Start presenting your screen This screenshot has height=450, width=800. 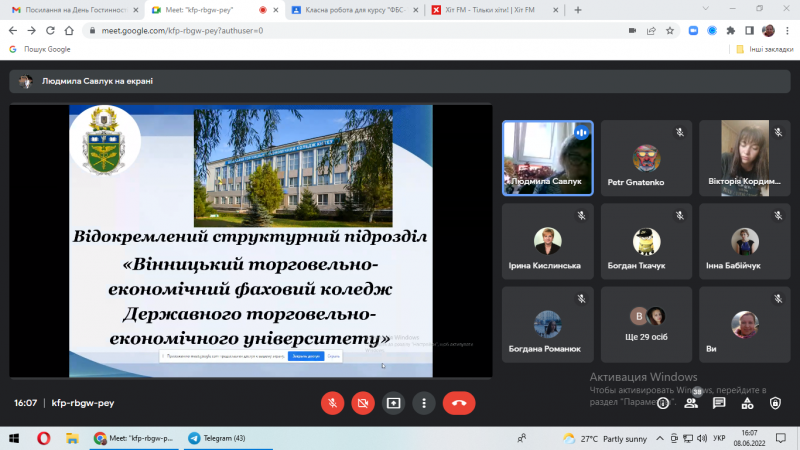393,403
